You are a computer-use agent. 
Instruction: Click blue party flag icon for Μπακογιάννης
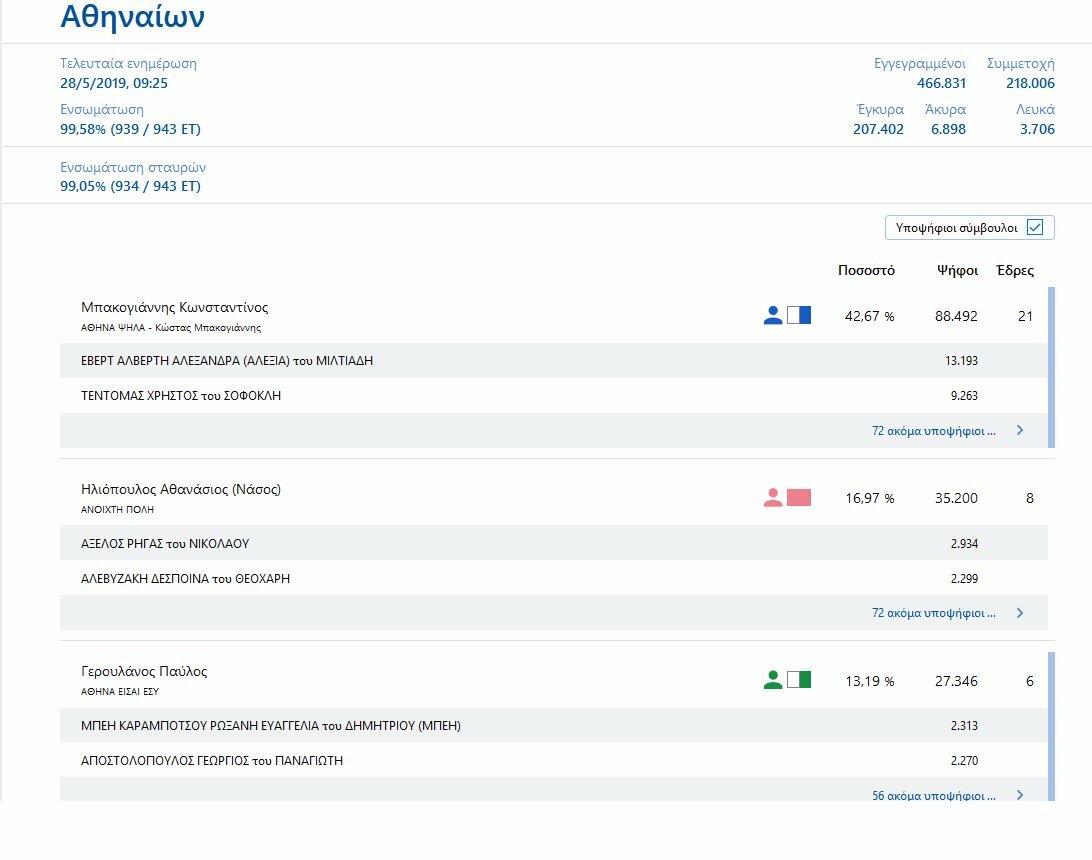click(x=799, y=316)
